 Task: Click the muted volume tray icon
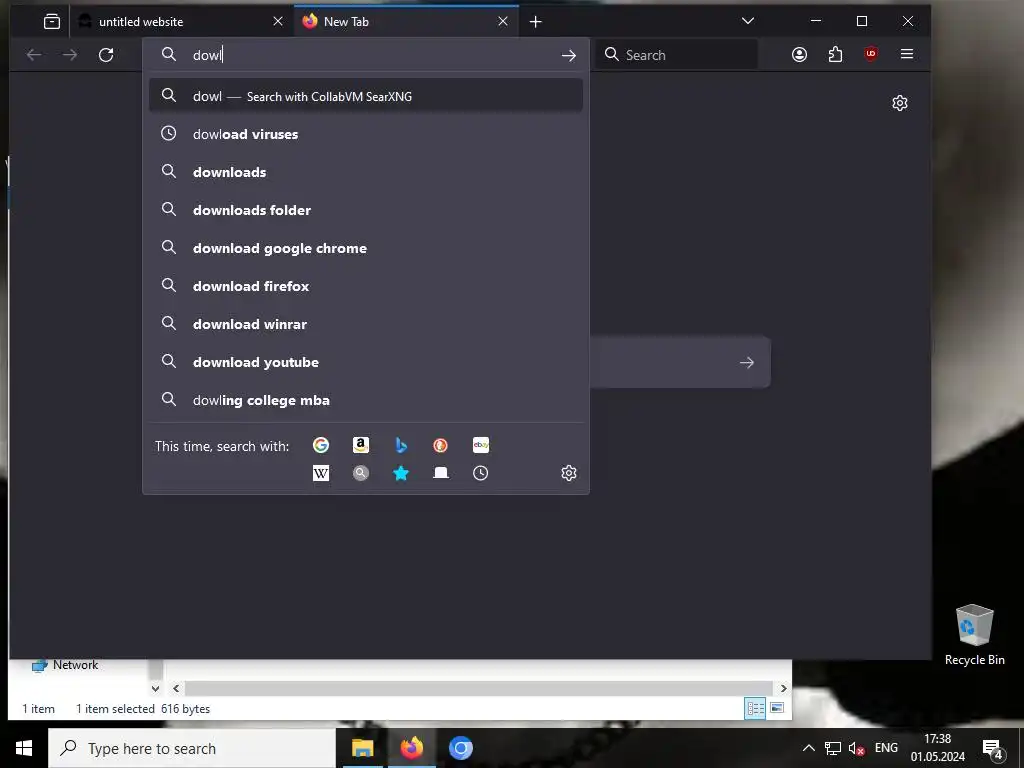(856, 748)
